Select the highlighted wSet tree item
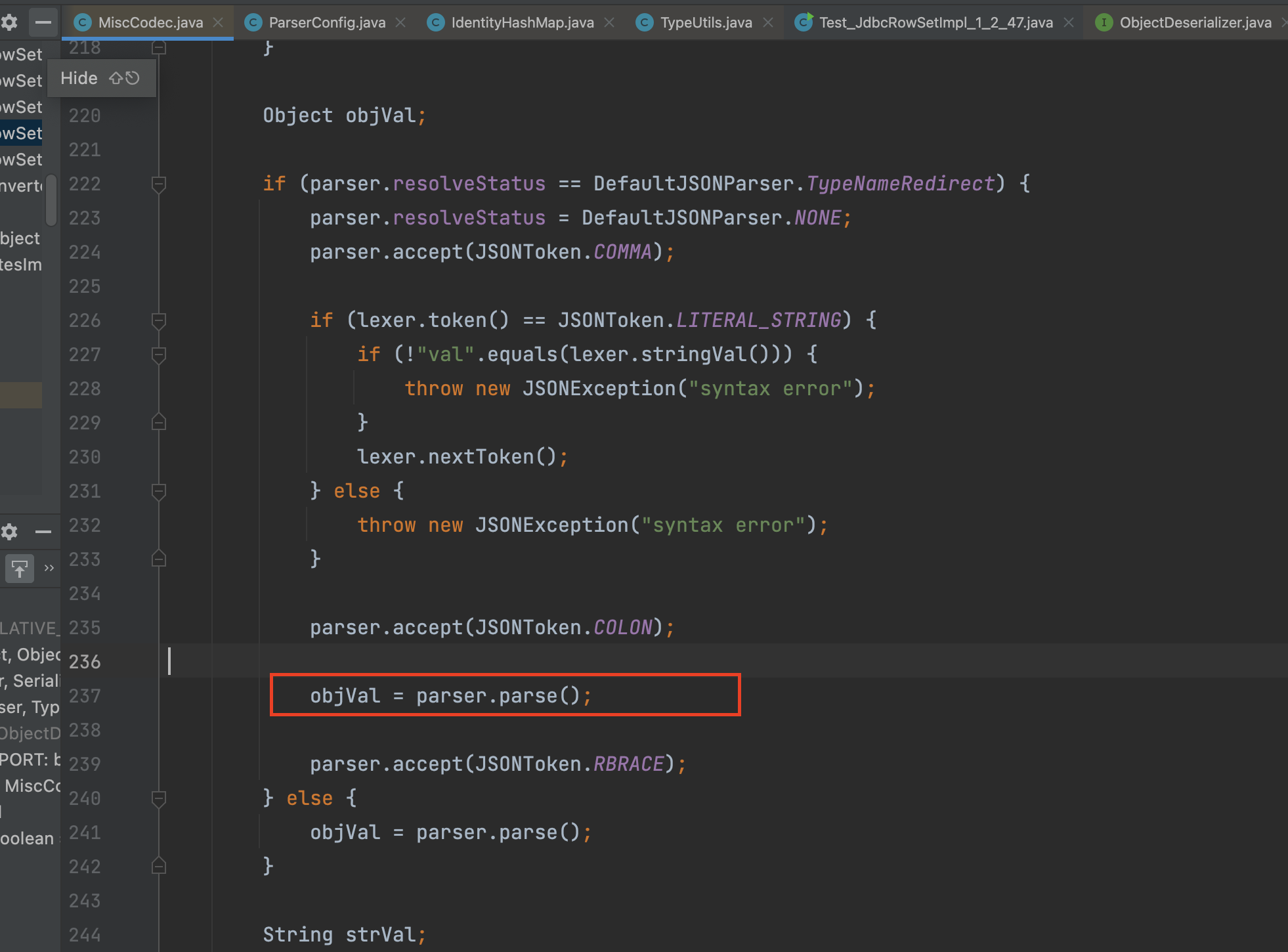This screenshot has width=1288, height=952. pos(21,133)
